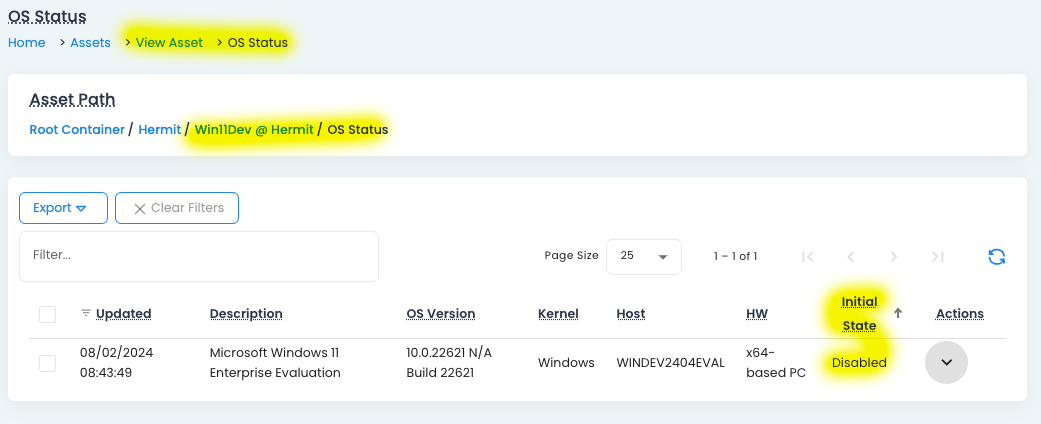
Task: Expand the row Actions chevron
Action: coord(946,362)
